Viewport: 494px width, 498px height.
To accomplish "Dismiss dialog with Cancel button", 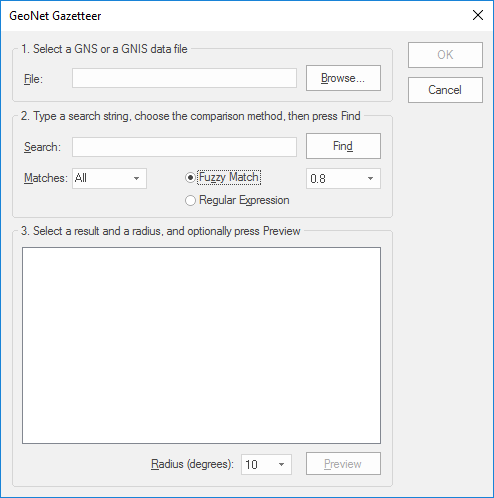I will (x=445, y=90).
